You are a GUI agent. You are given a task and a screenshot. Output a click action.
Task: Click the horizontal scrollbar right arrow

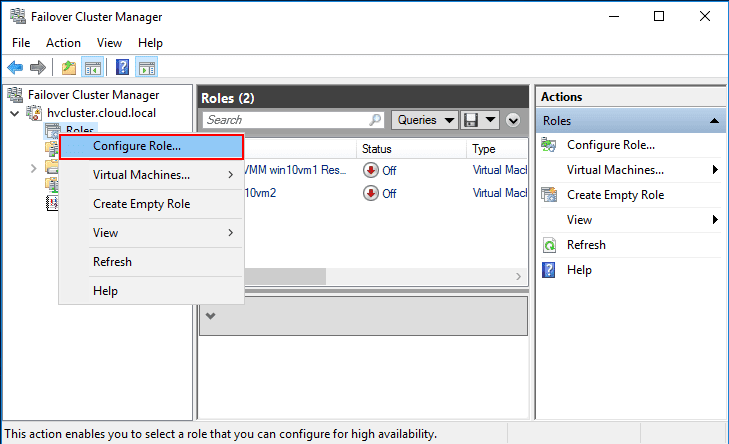[x=519, y=276]
